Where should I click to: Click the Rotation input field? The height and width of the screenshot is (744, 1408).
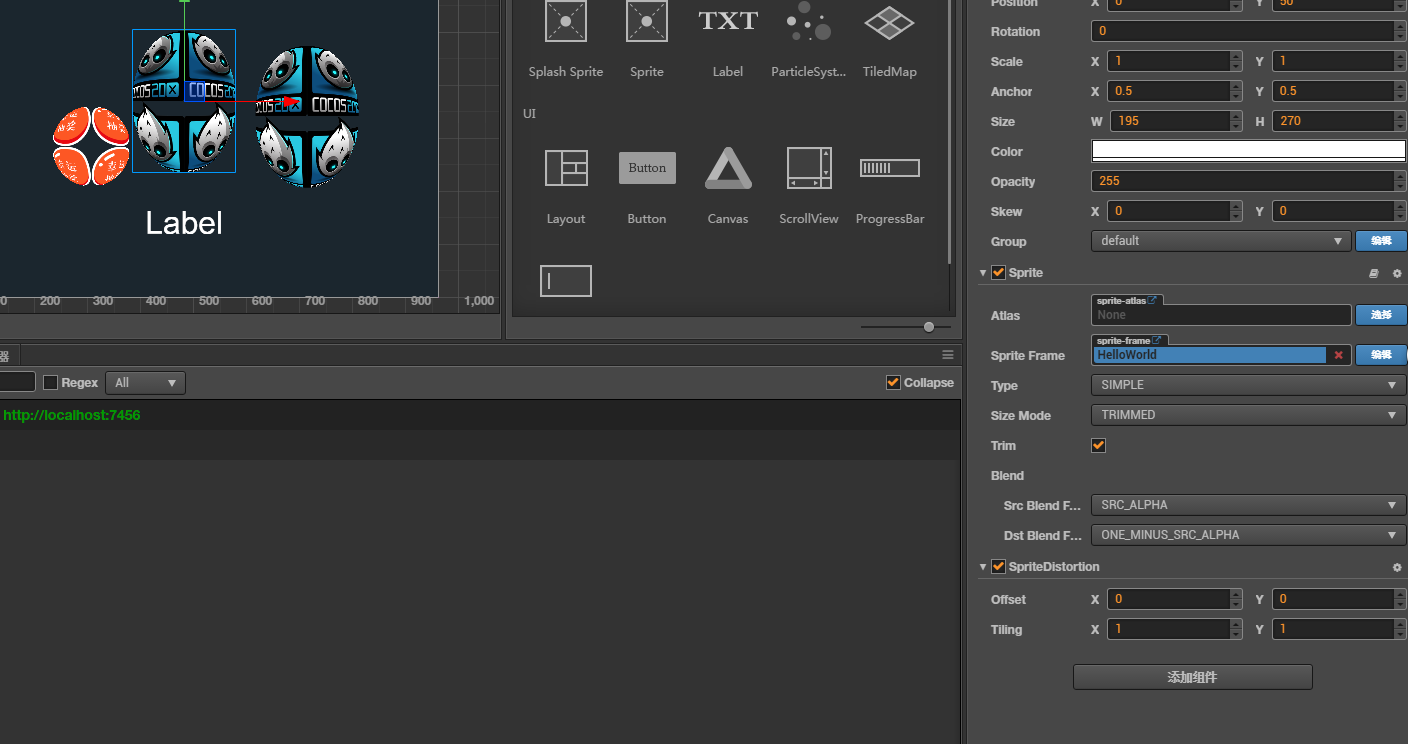tap(1240, 31)
